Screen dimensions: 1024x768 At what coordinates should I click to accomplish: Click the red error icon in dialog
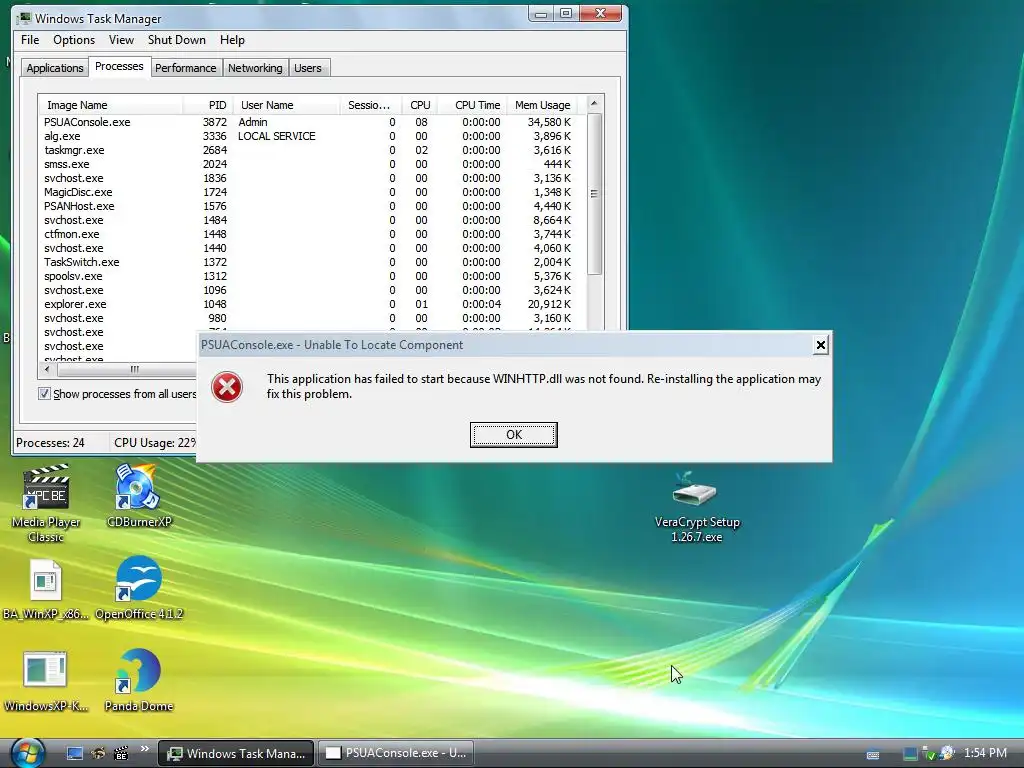(227, 387)
